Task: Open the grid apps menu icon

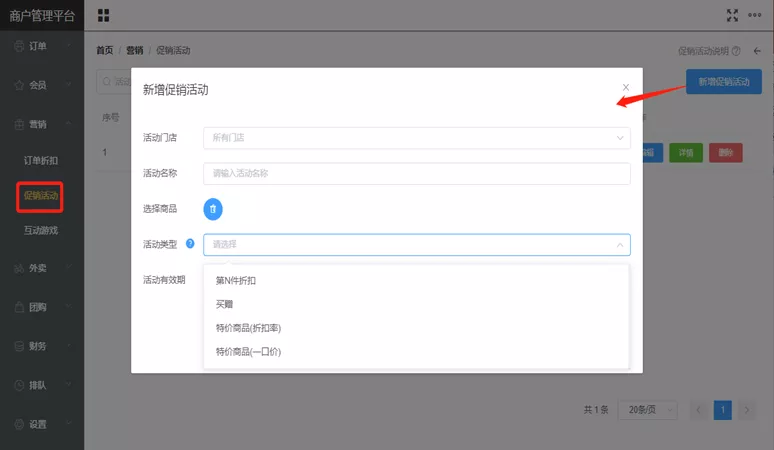Action: tap(103, 15)
